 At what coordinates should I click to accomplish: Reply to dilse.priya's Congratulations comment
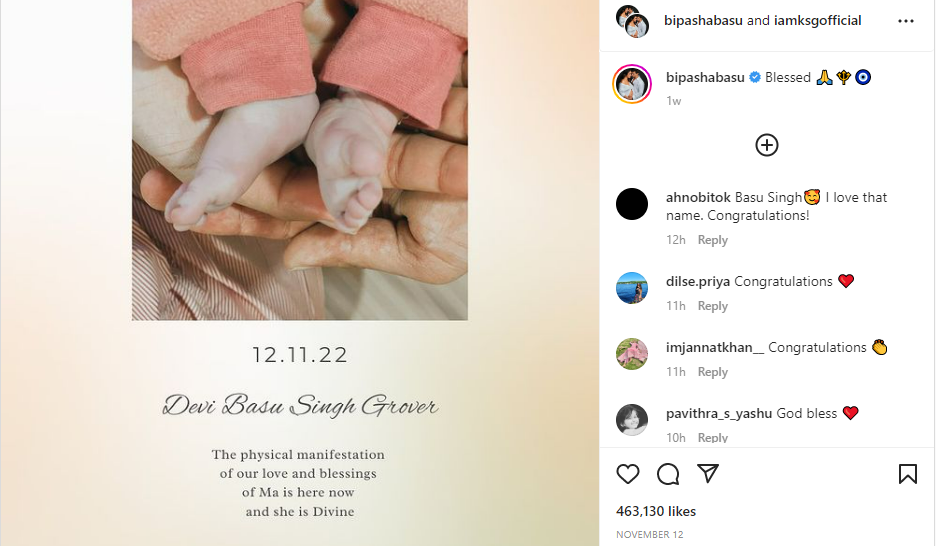click(x=713, y=306)
